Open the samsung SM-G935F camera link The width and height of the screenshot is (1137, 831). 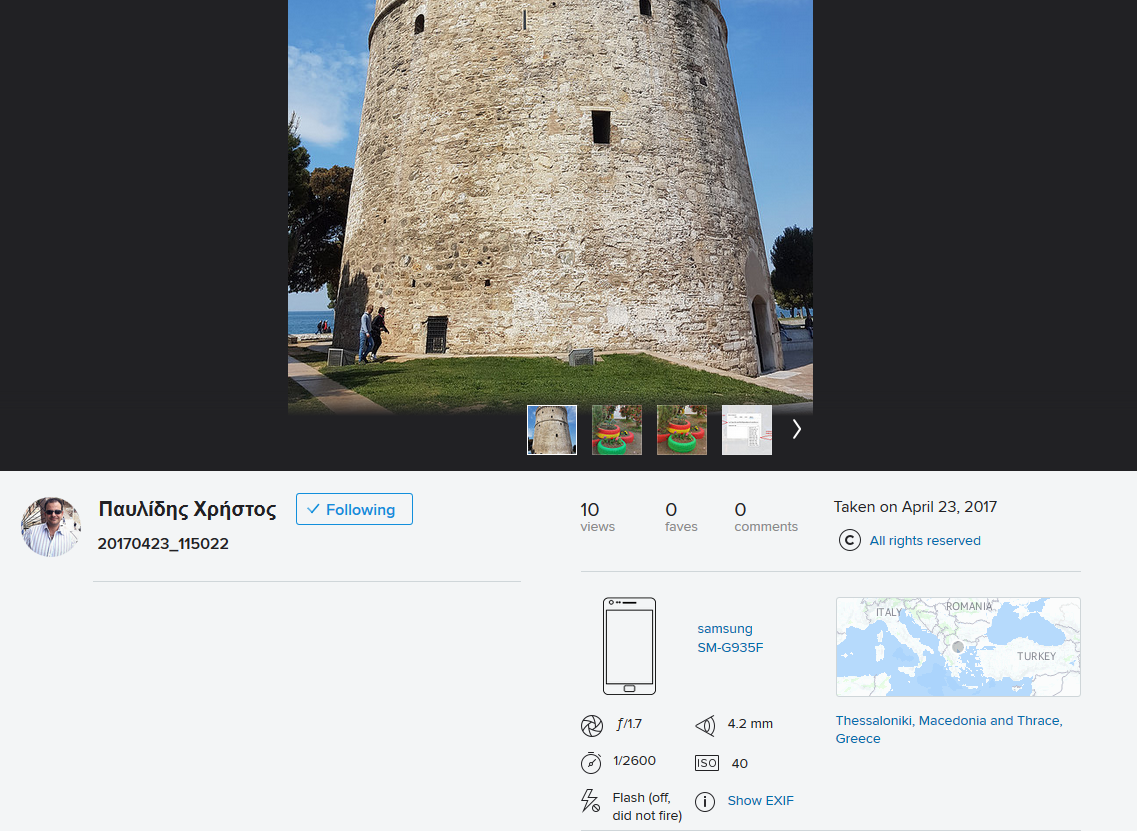(x=730, y=638)
